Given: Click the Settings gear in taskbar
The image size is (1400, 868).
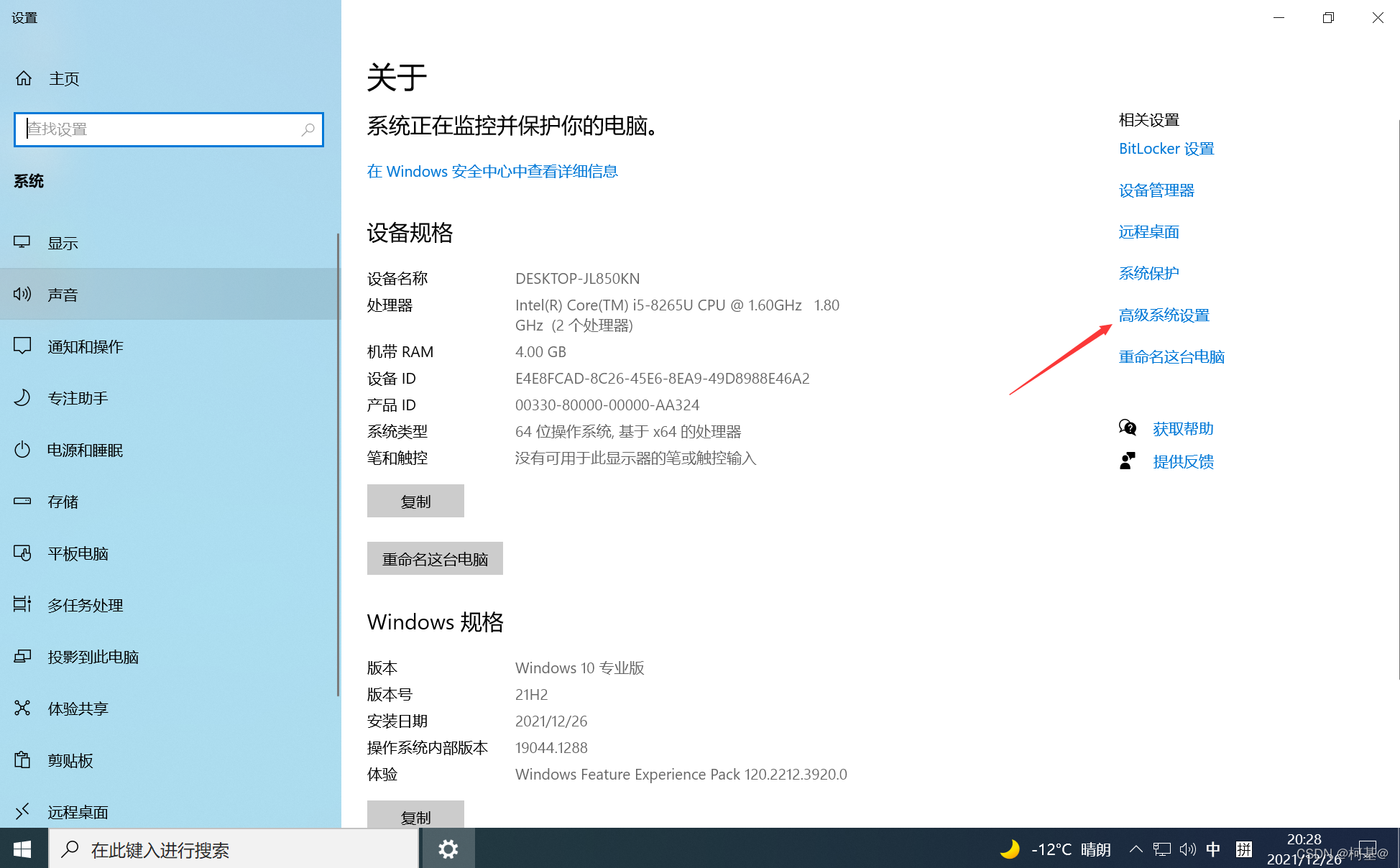Looking at the screenshot, I should coord(448,849).
